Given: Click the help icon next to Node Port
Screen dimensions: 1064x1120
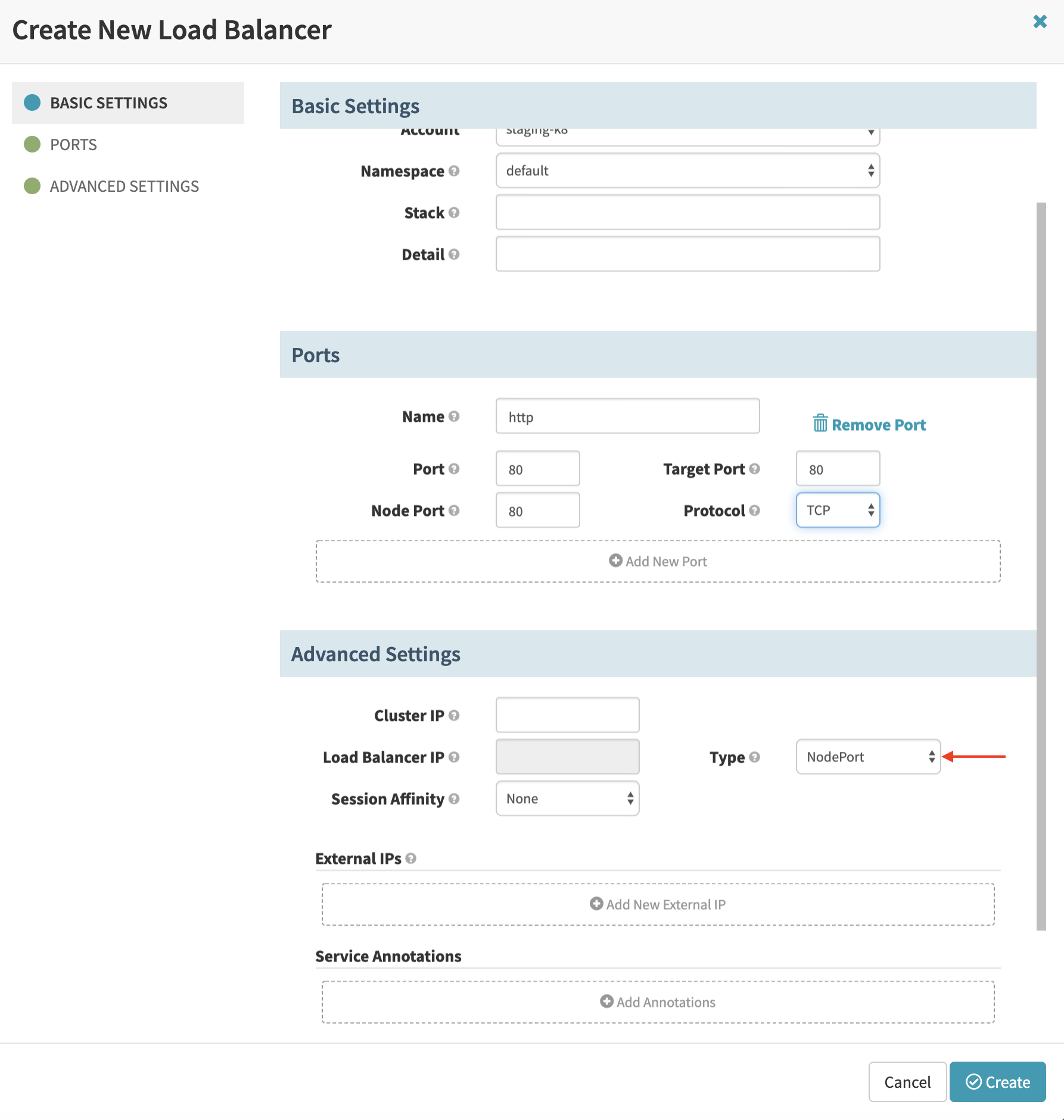Looking at the screenshot, I should [x=454, y=511].
